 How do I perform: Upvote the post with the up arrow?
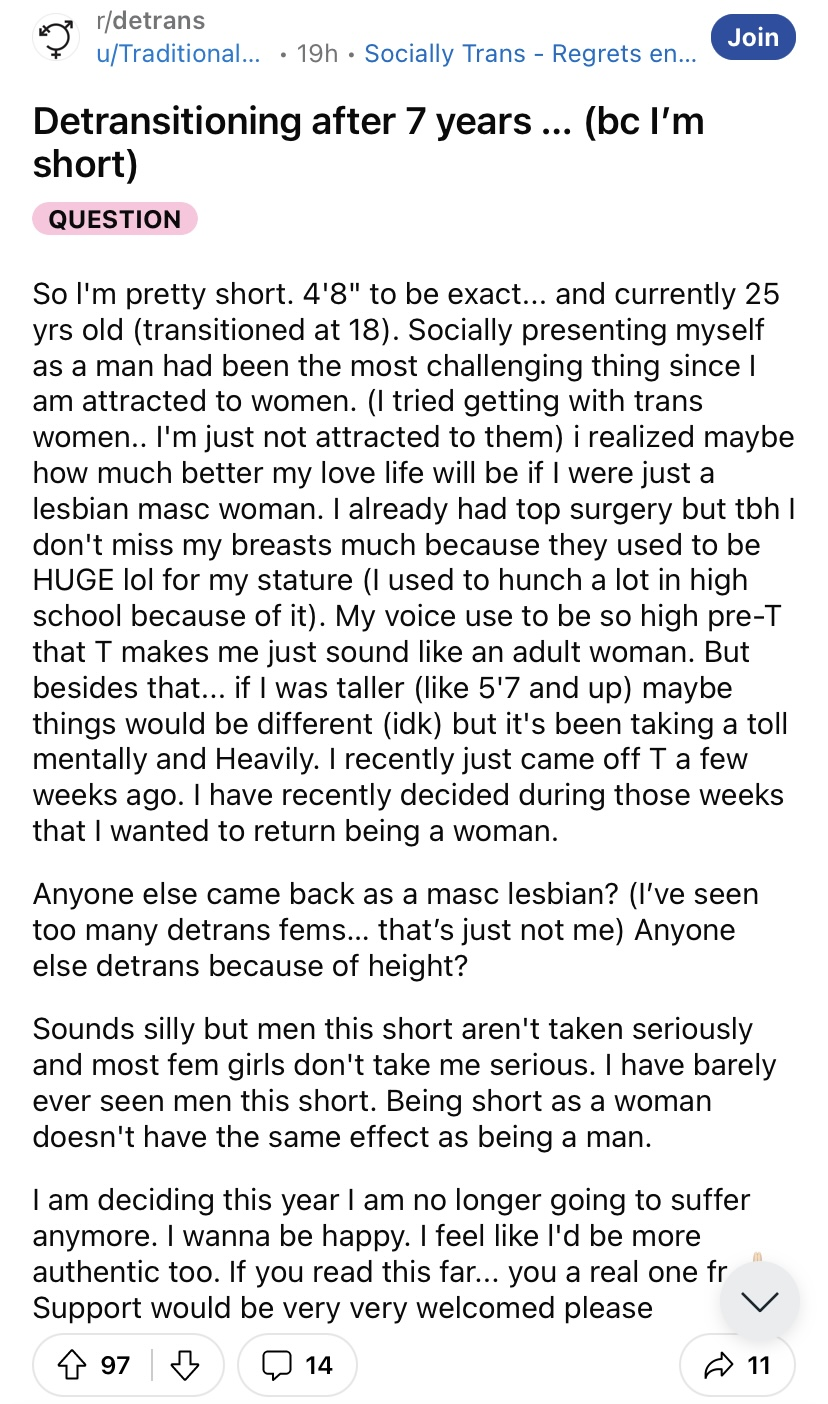pyautogui.click(x=71, y=1364)
